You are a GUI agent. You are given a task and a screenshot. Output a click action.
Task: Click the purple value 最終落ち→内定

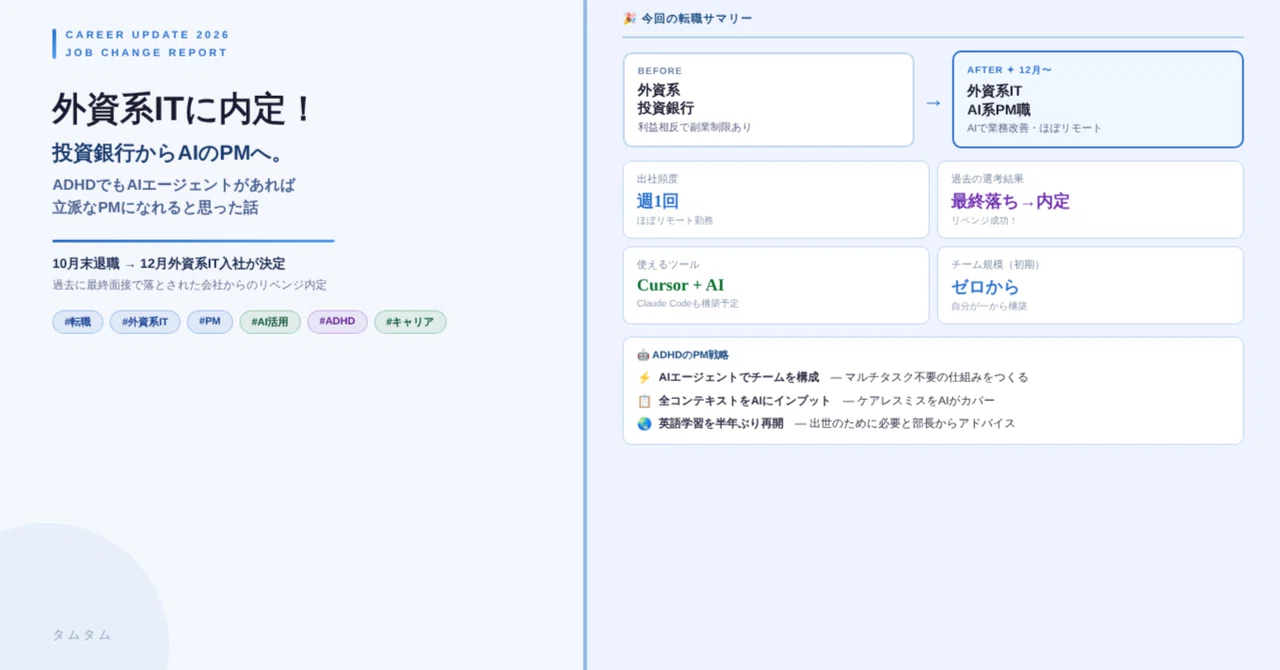coord(1010,201)
